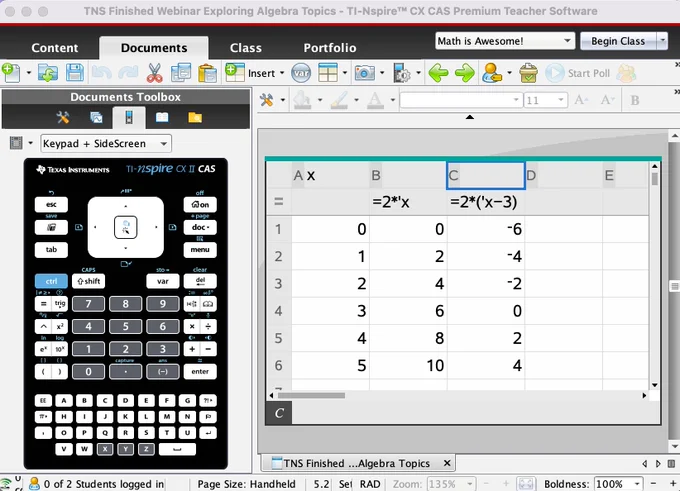Select TI-SmartView handheld icon in Toolbox

[129, 117]
